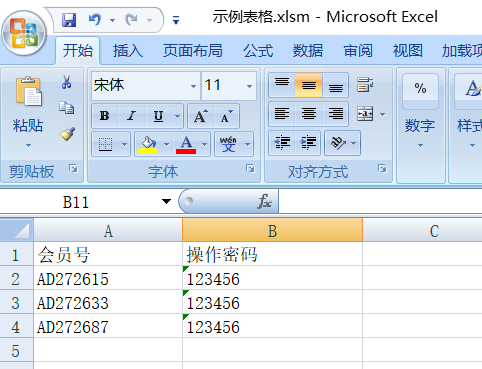Center text horizontally
482x369 pixels.
pos(309,114)
